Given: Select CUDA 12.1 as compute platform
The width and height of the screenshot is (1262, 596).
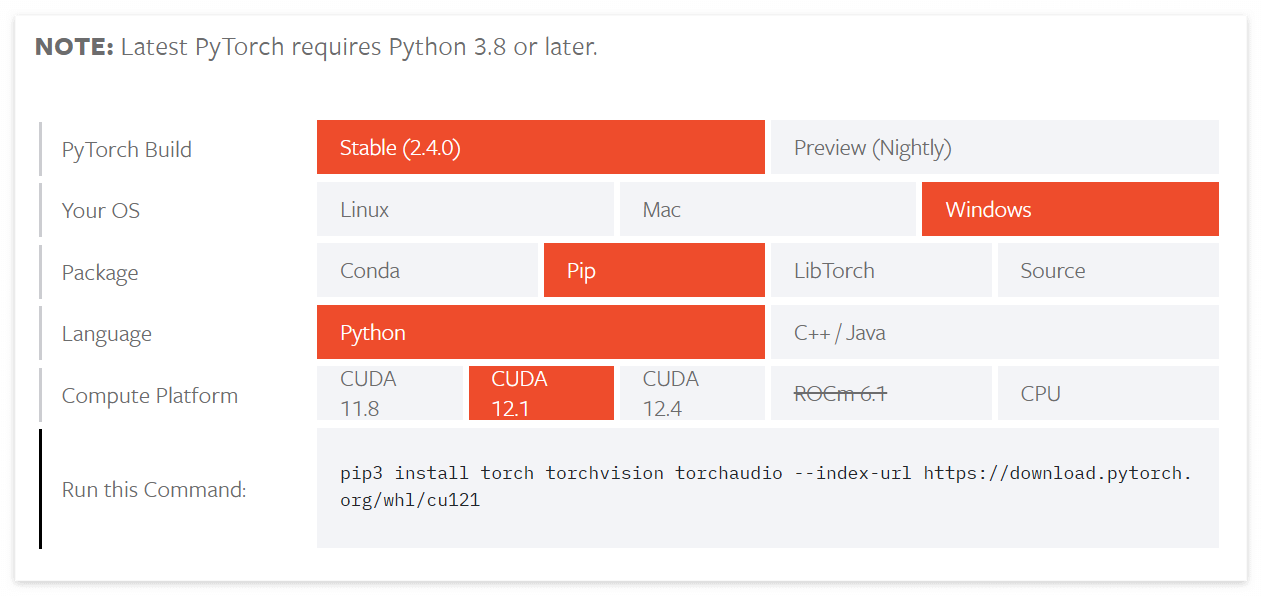Looking at the screenshot, I should click(x=541, y=392).
